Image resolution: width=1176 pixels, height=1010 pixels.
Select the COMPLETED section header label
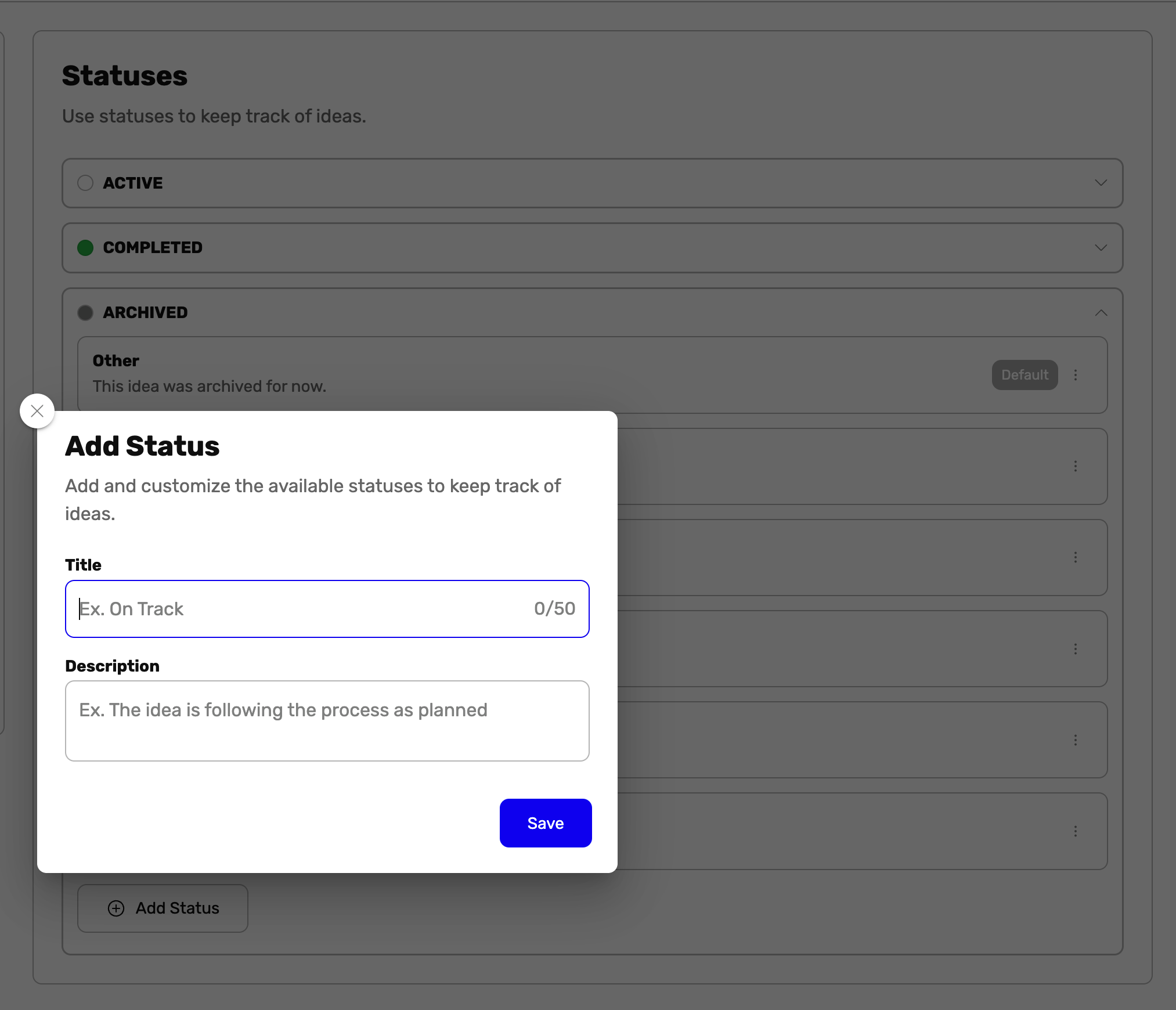(153, 248)
